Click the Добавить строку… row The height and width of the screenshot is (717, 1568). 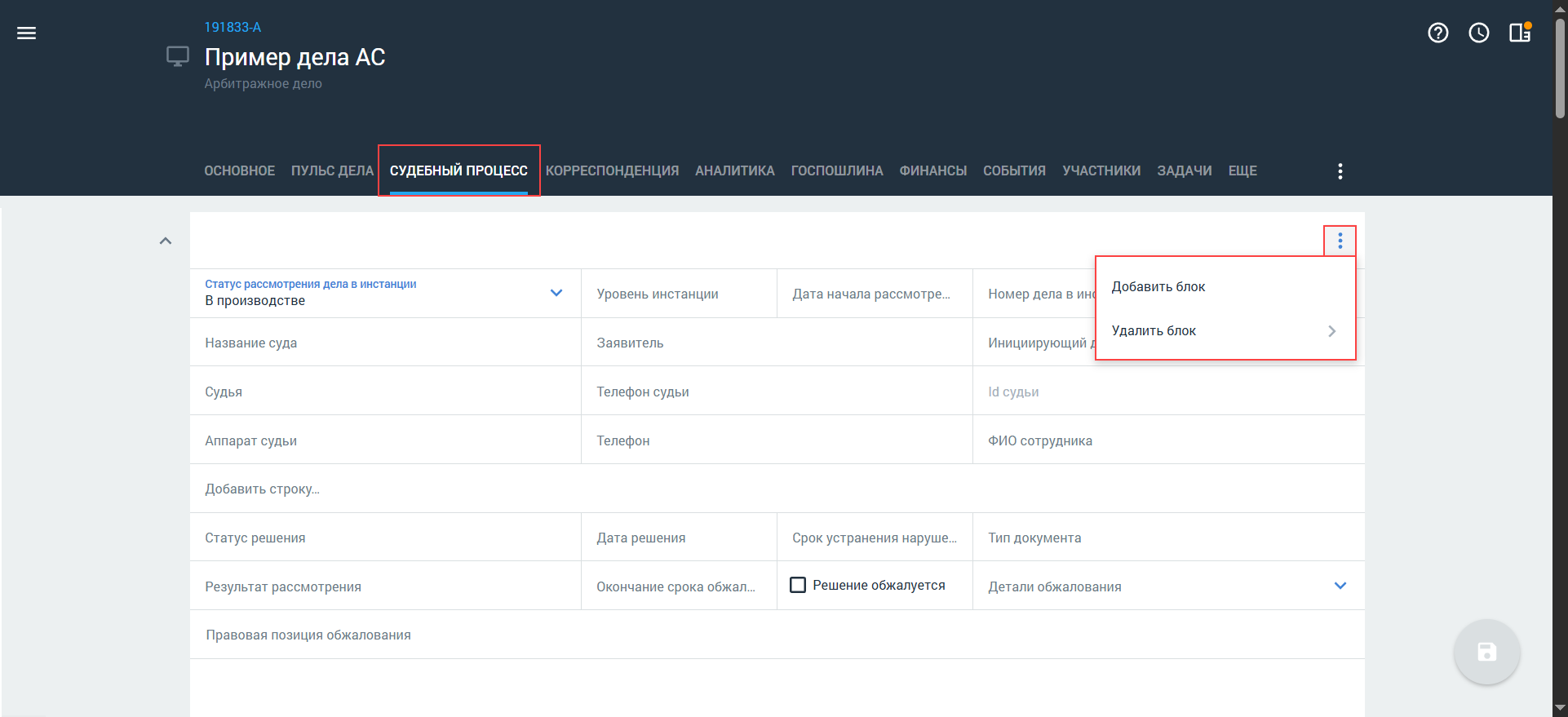777,489
